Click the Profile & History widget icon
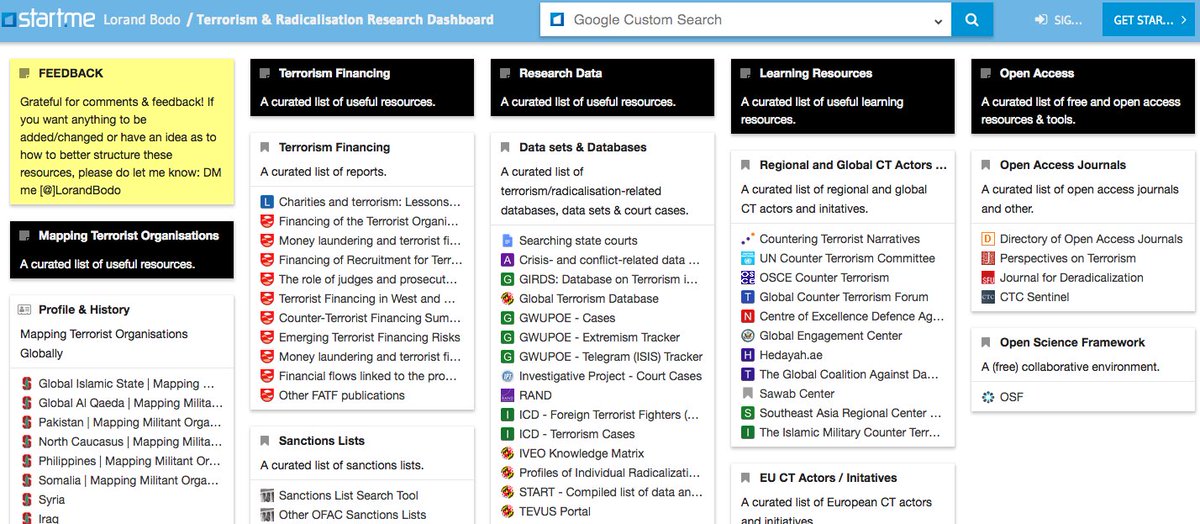This screenshot has height=524, width=1200. coord(26,310)
